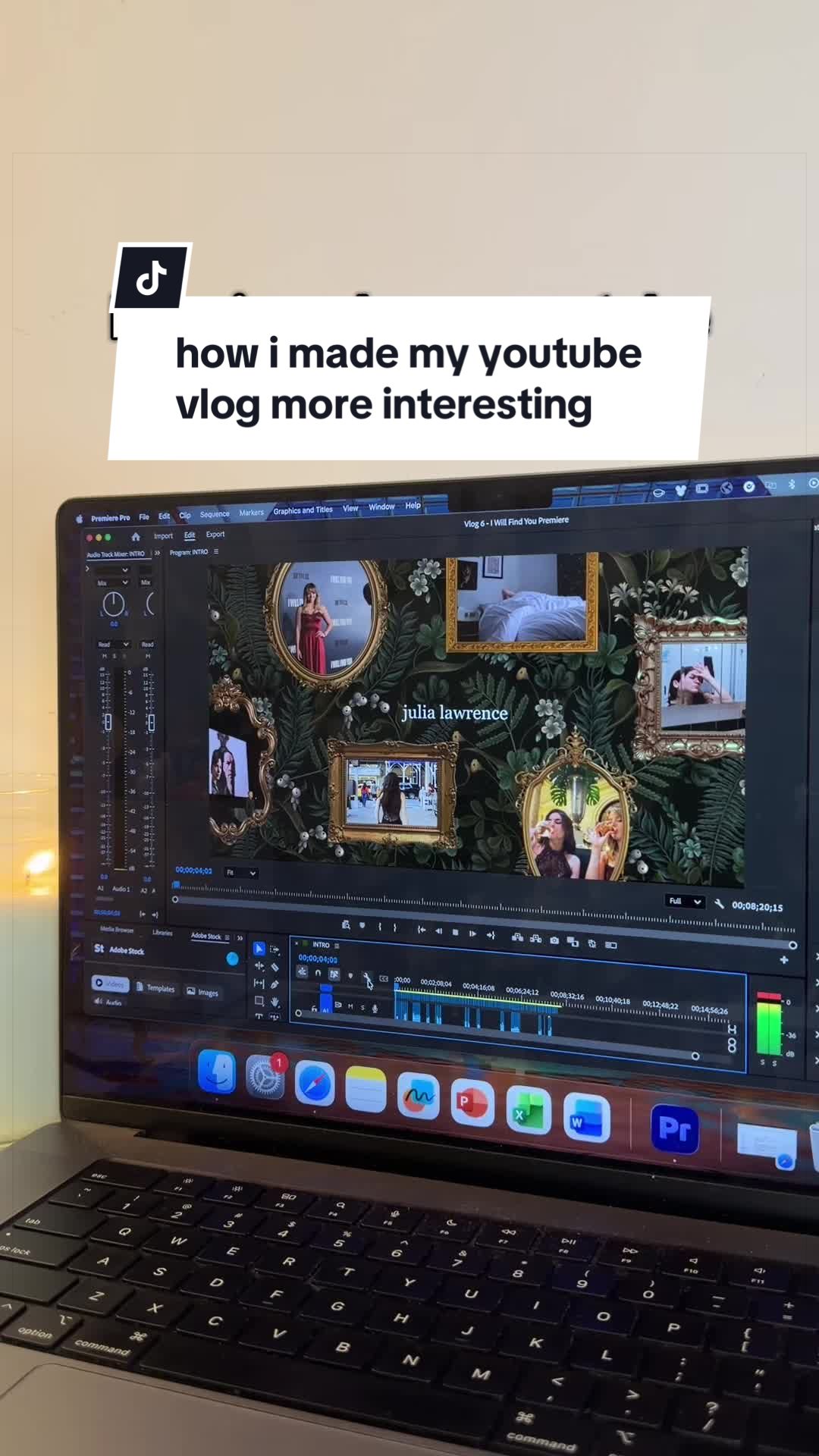Image resolution: width=819 pixels, height=1456 pixels.
Task: Click the program monitor playhead timecode 00;00;04;03
Action: tap(193, 871)
